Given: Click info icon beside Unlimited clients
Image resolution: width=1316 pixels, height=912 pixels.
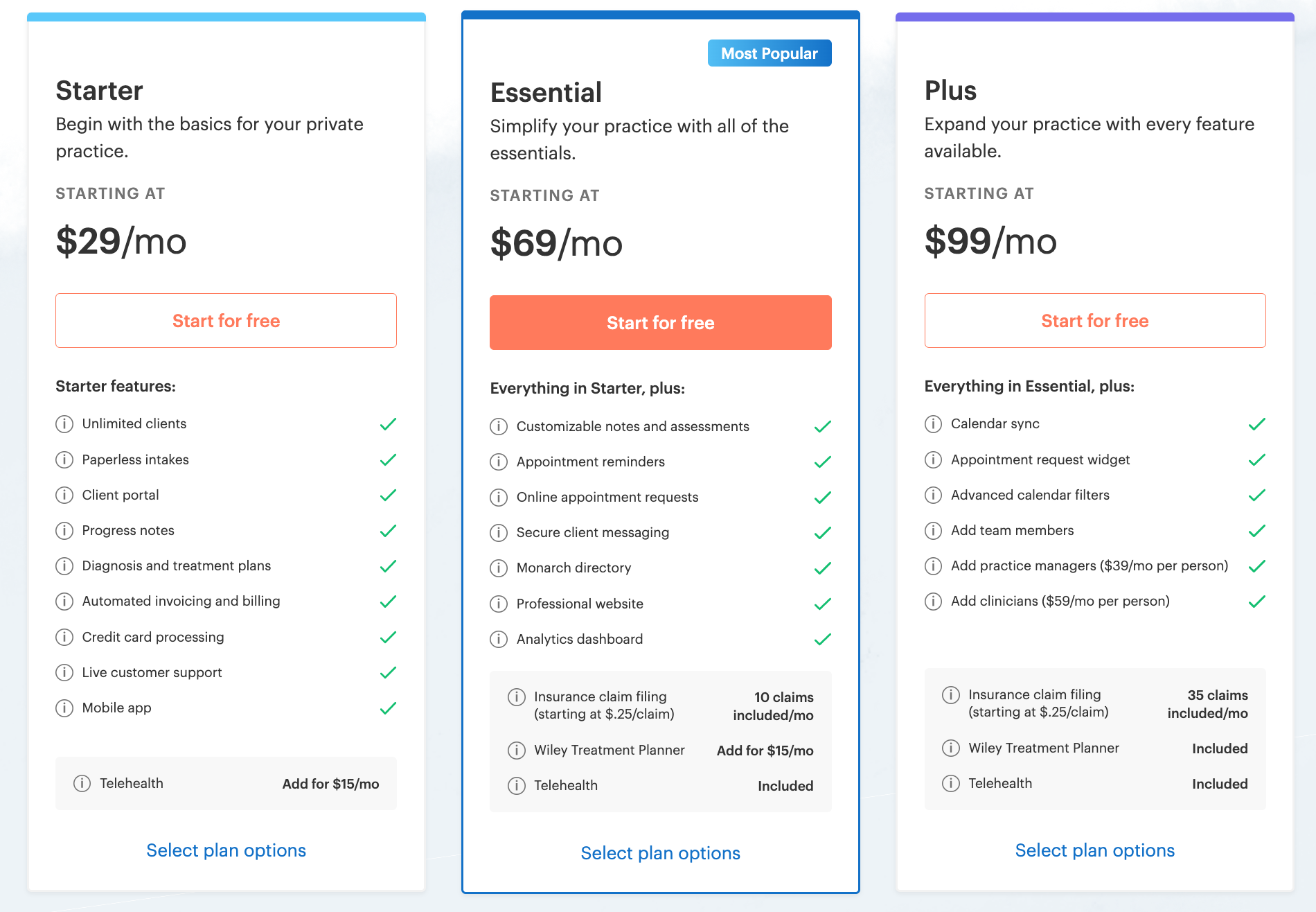Looking at the screenshot, I should [64, 424].
